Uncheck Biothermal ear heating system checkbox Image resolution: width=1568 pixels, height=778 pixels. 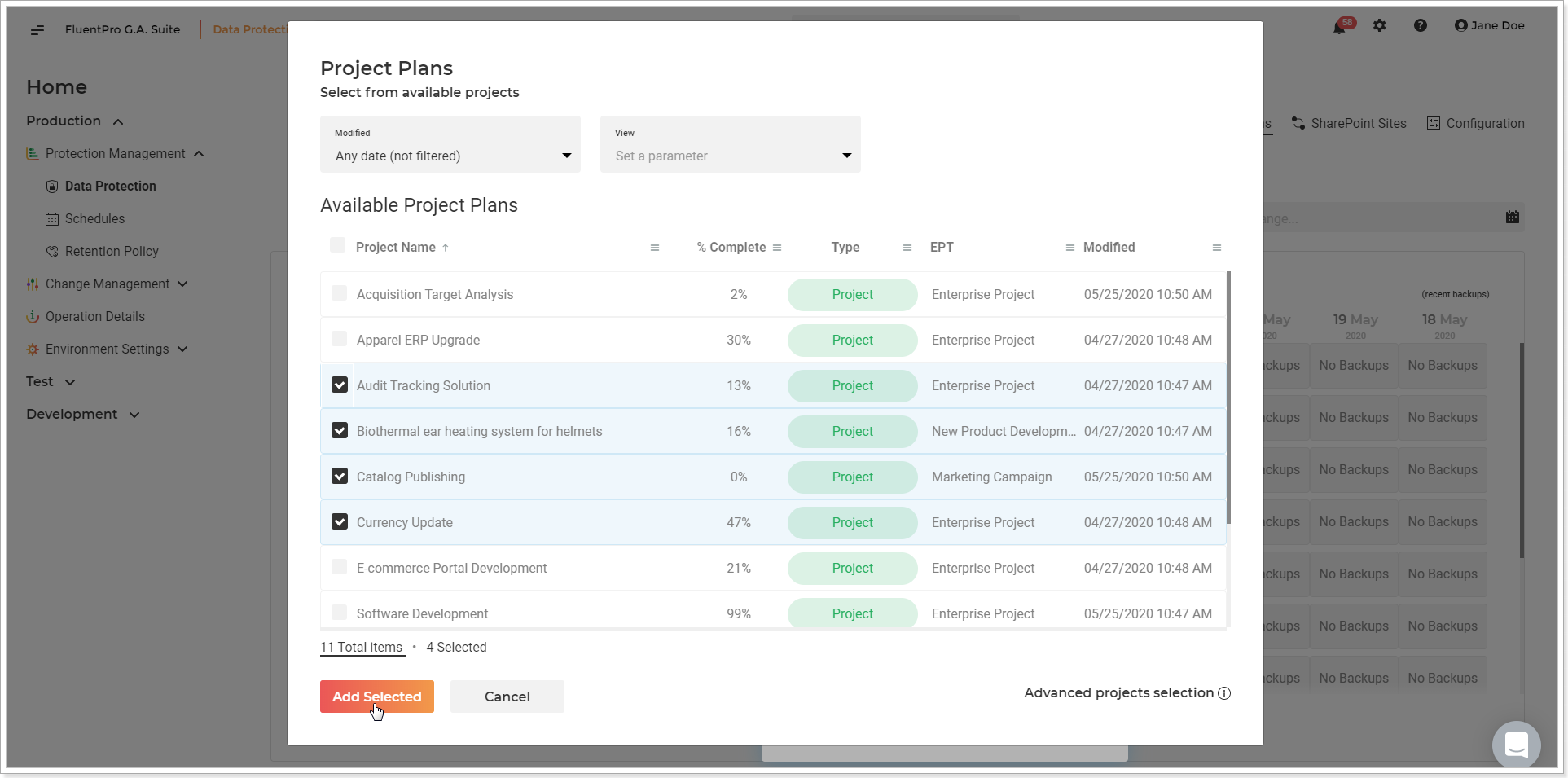click(340, 430)
